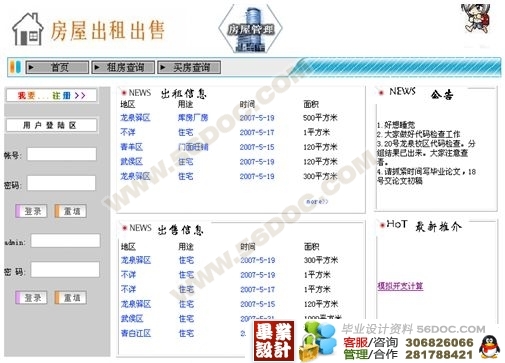
Task: Open 青白江区 sale listing link
Action: (136, 333)
